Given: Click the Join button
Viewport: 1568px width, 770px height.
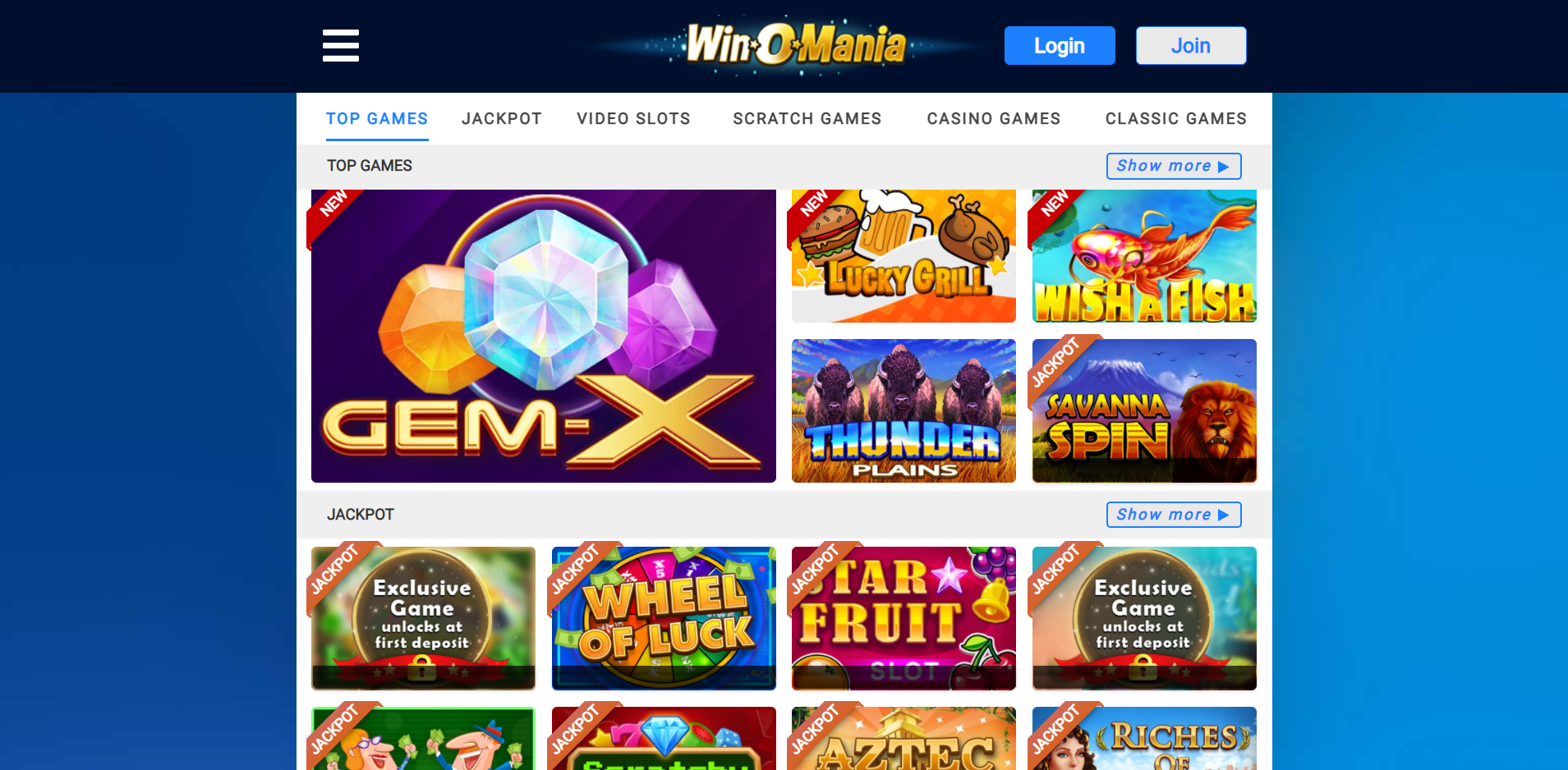Looking at the screenshot, I should click(x=1191, y=46).
